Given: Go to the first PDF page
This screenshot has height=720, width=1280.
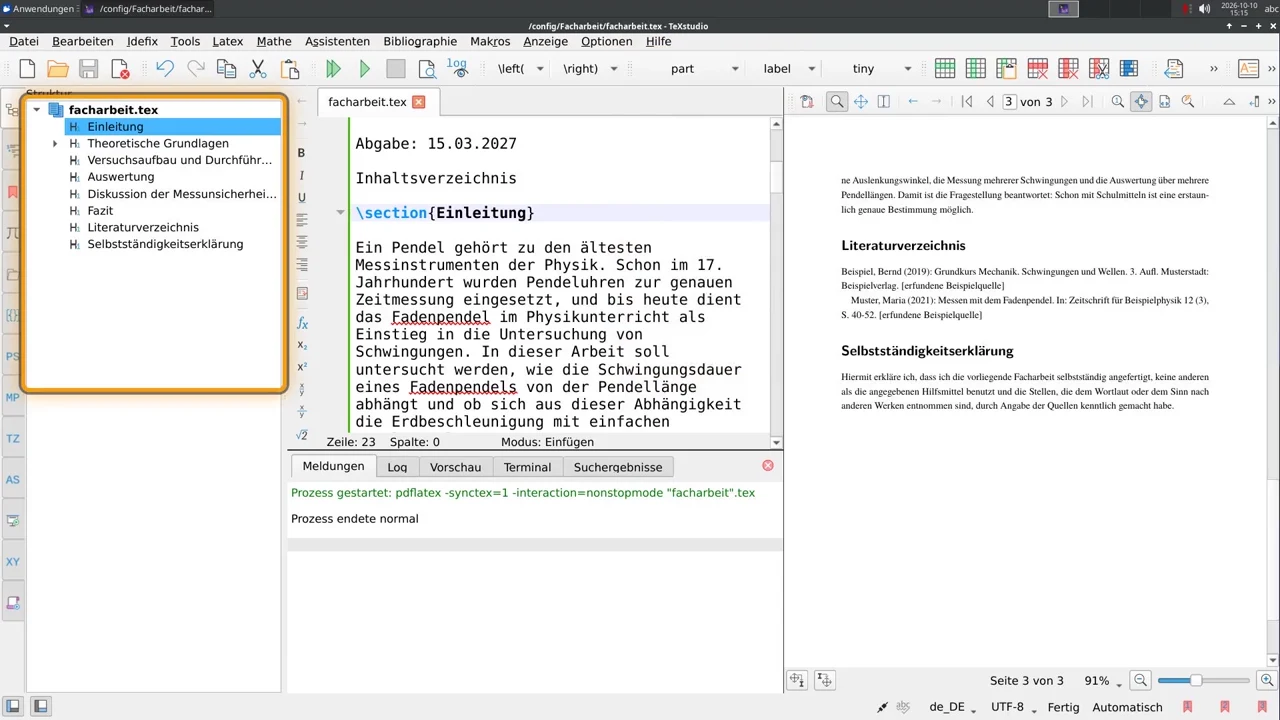Looking at the screenshot, I should click(967, 102).
